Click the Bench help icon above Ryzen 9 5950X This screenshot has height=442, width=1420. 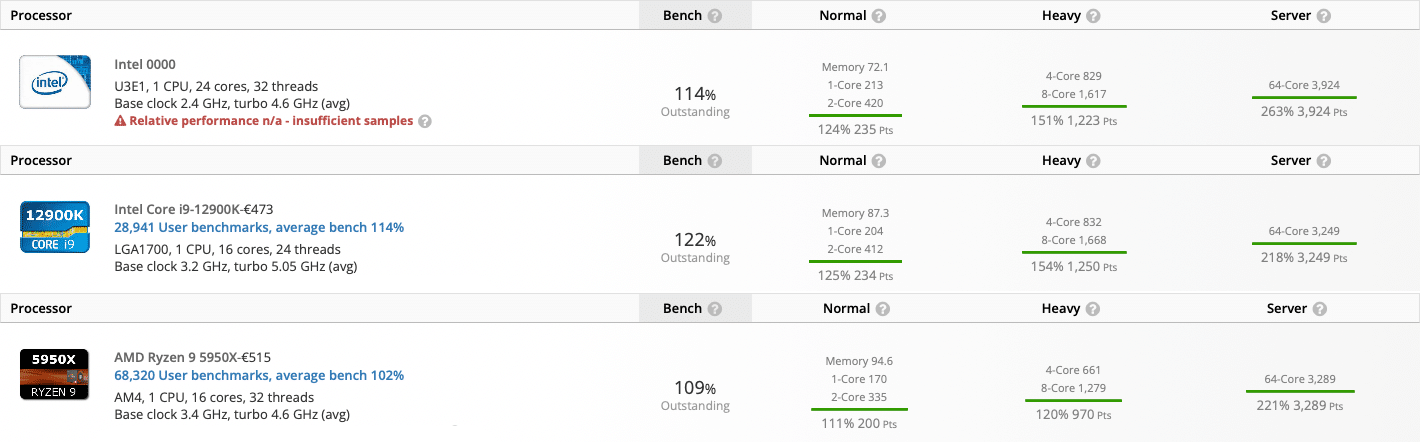[x=715, y=309]
